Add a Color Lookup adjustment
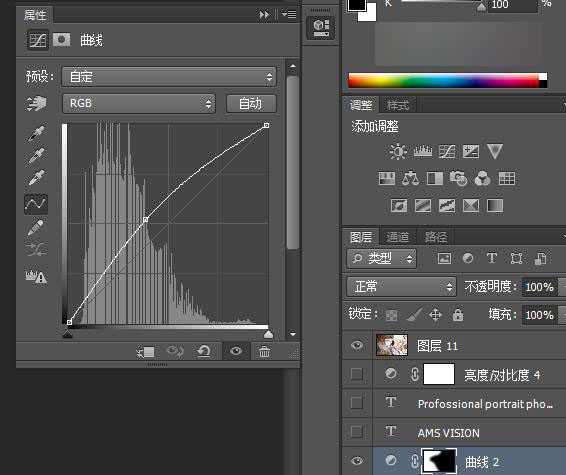Screen dimensions: 566x475 point(506,178)
